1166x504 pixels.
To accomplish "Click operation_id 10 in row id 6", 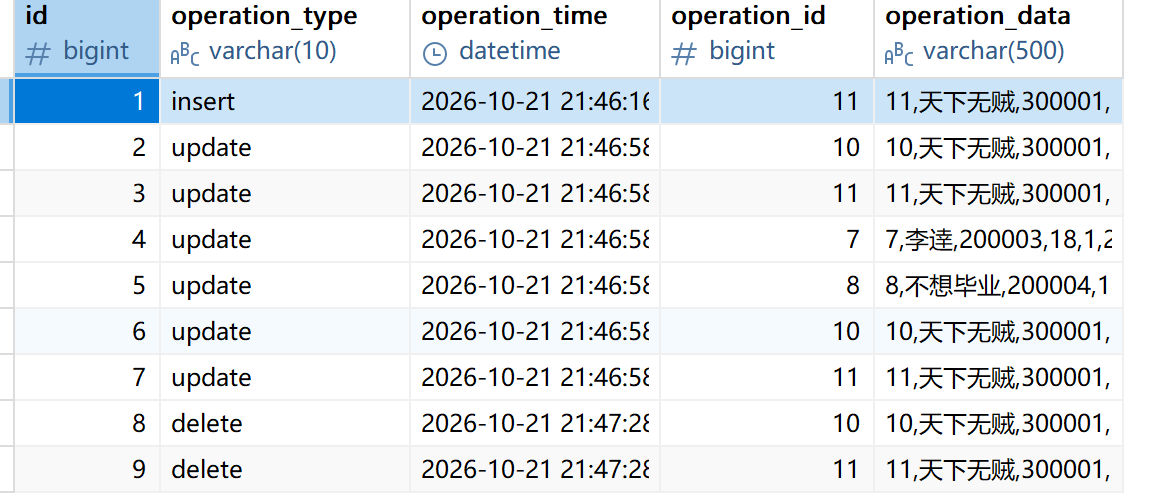I will 767,332.
